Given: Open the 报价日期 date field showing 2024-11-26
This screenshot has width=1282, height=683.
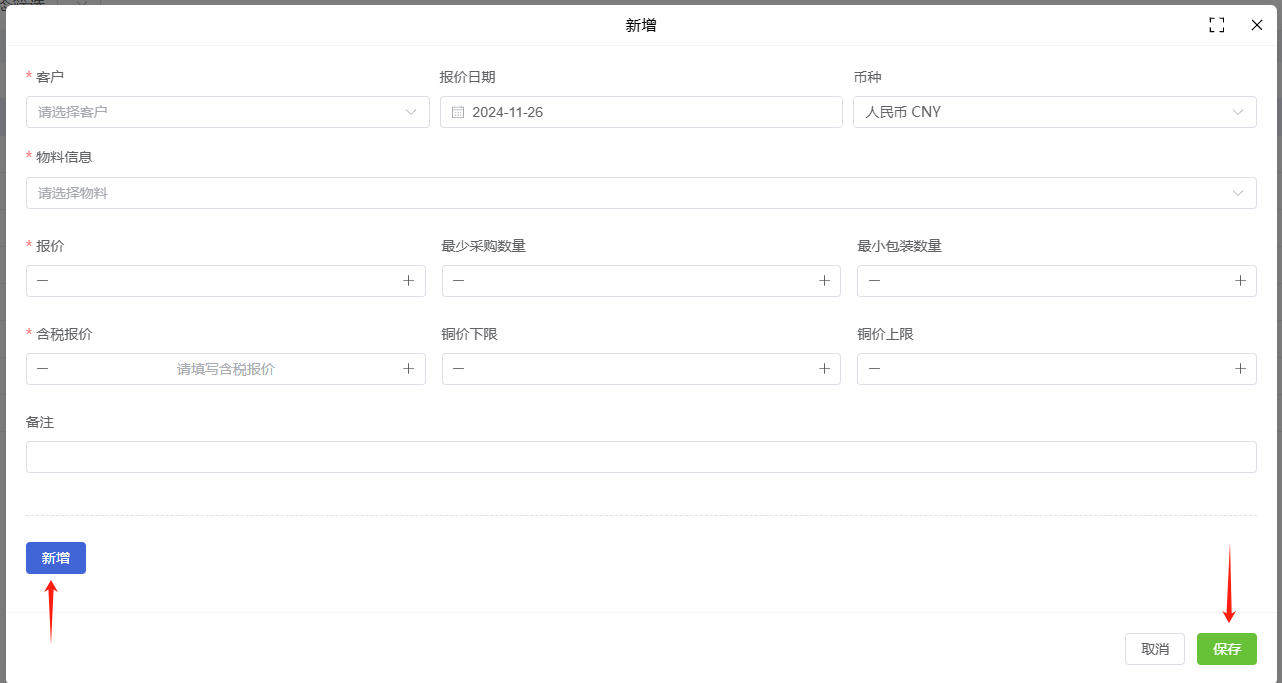Looking at the screenshot, I should point(641,112).
